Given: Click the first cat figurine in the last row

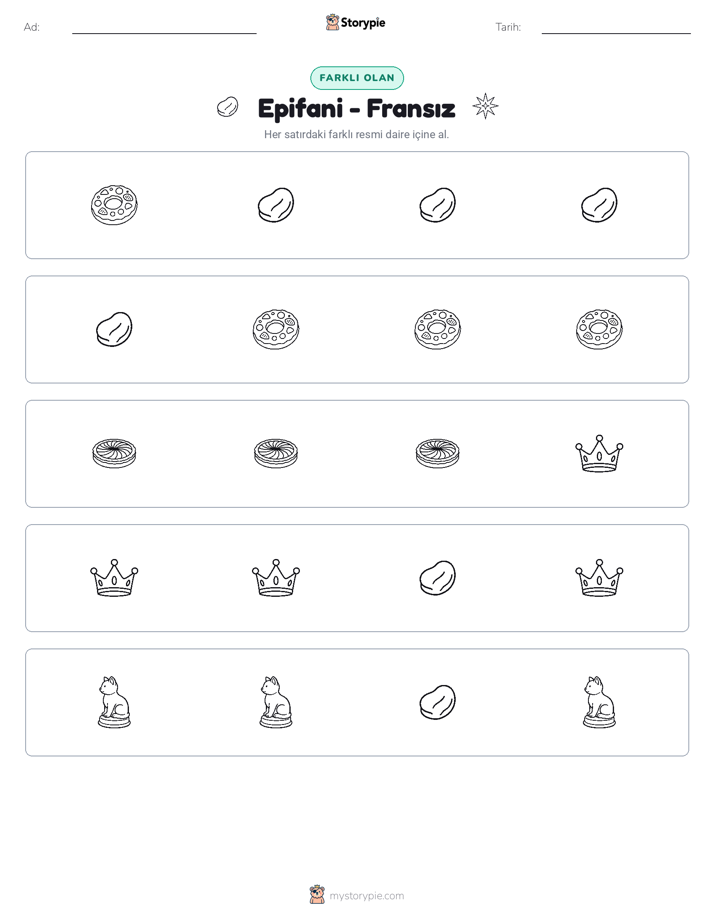Looking at the screenshot, I should pyautogui.click(x=114, y=702).
